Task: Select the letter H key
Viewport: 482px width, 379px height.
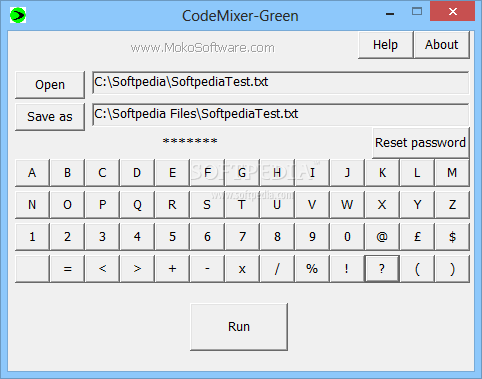Action: (x=277, y=173)
